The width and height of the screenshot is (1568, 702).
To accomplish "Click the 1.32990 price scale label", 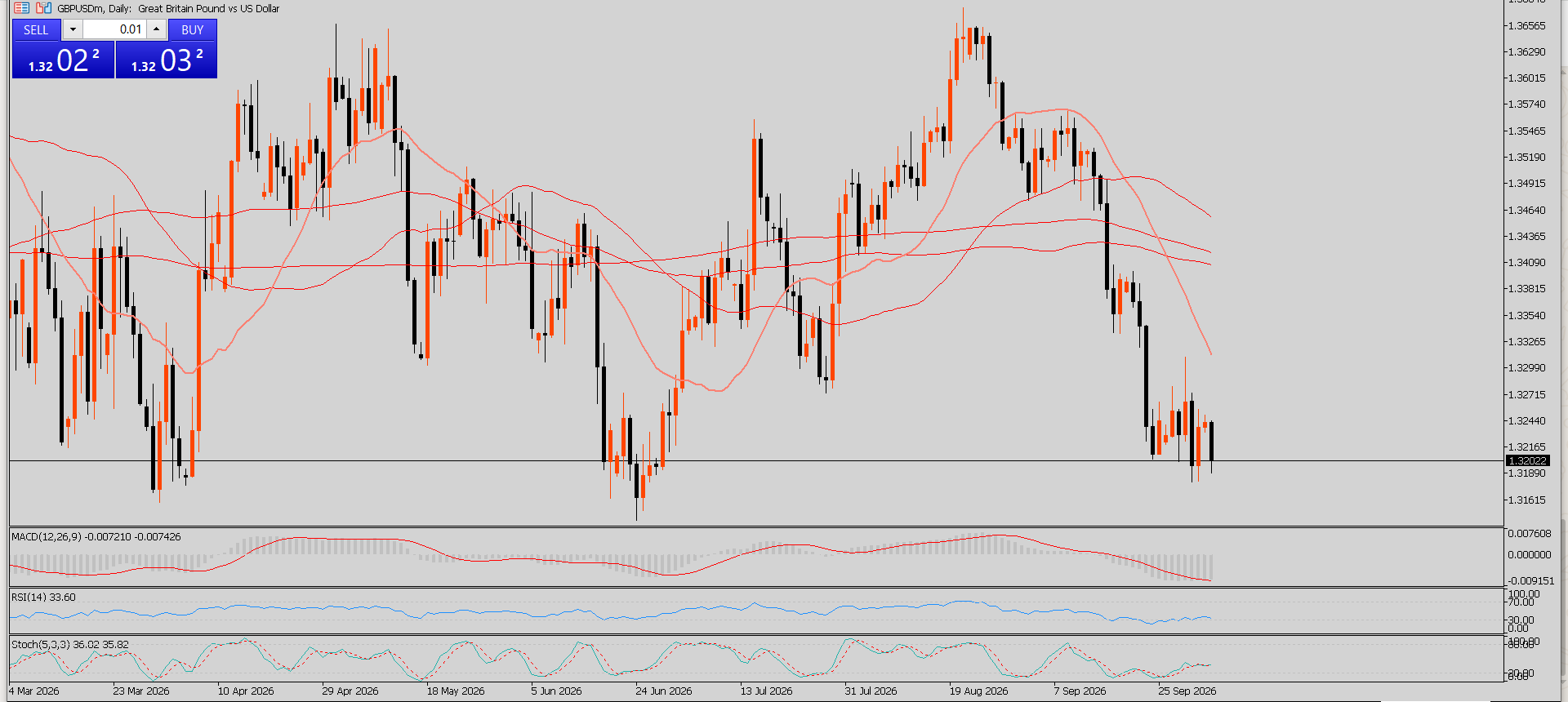I will point(1526,368).
